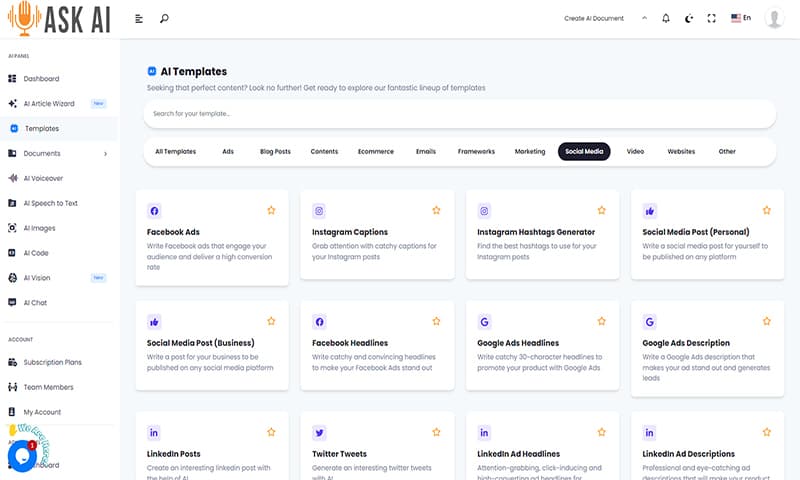The width and height of the screenshot is (800, 480).
Task: Enter fullscreen mode icon
Action: [711, 18]
